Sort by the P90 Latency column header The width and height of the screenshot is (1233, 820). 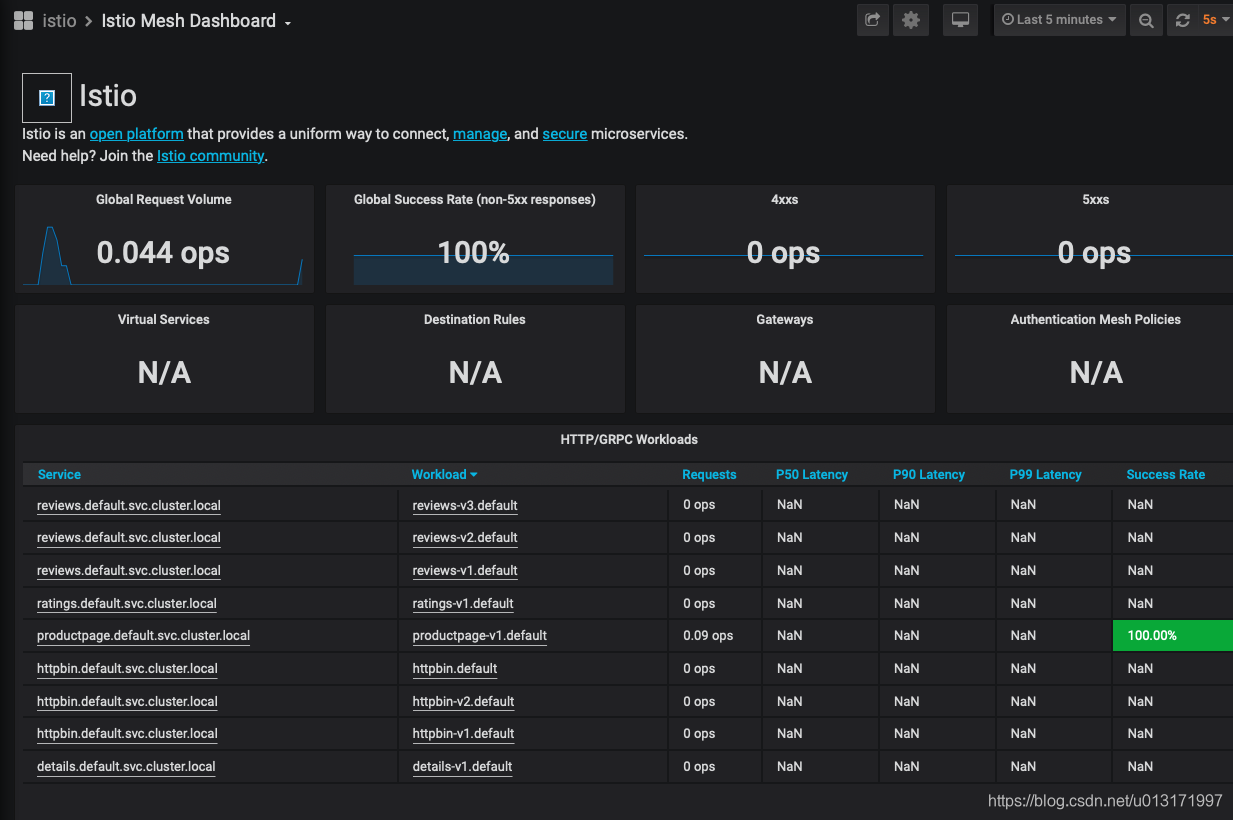929,474
